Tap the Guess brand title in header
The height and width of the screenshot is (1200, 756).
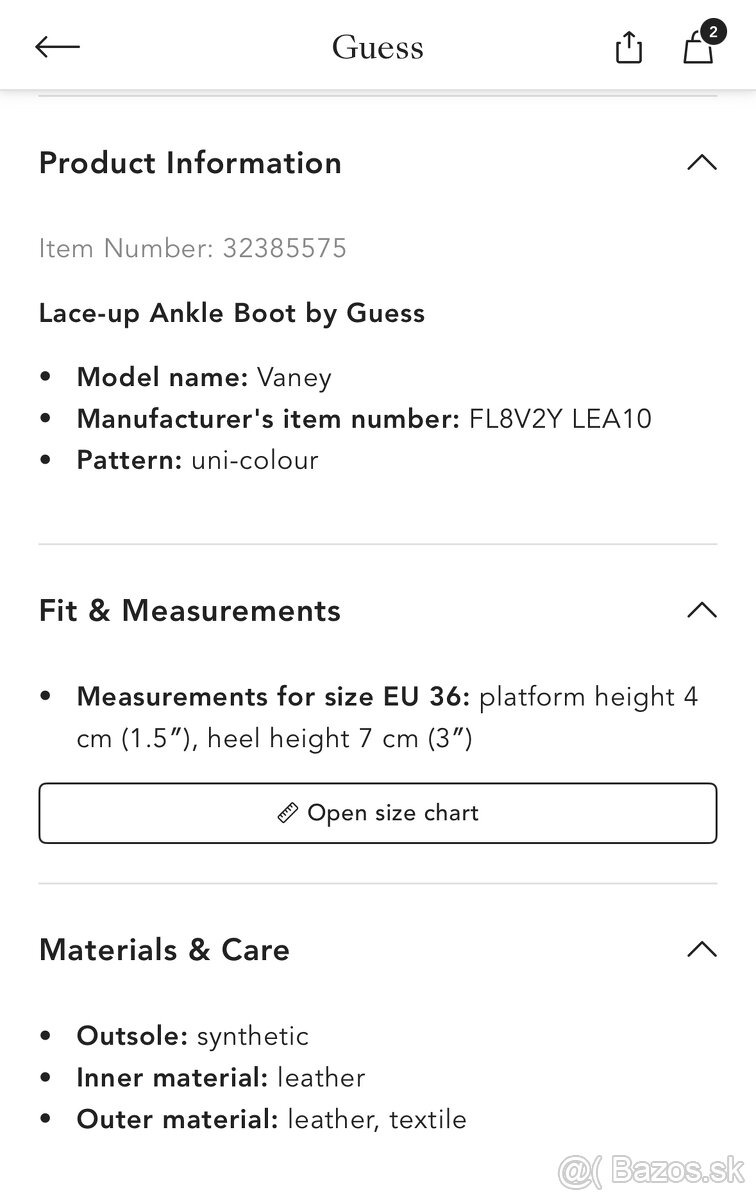(378, 47)
